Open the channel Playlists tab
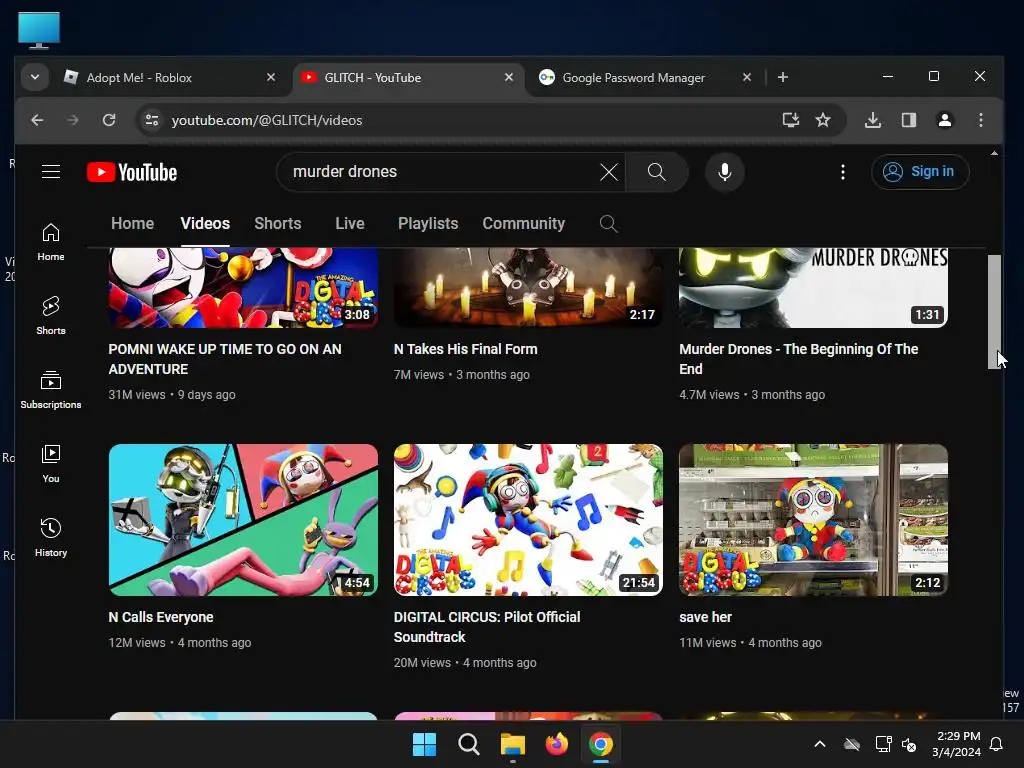Screen dimensions: 1024x768 pos(428,223)
